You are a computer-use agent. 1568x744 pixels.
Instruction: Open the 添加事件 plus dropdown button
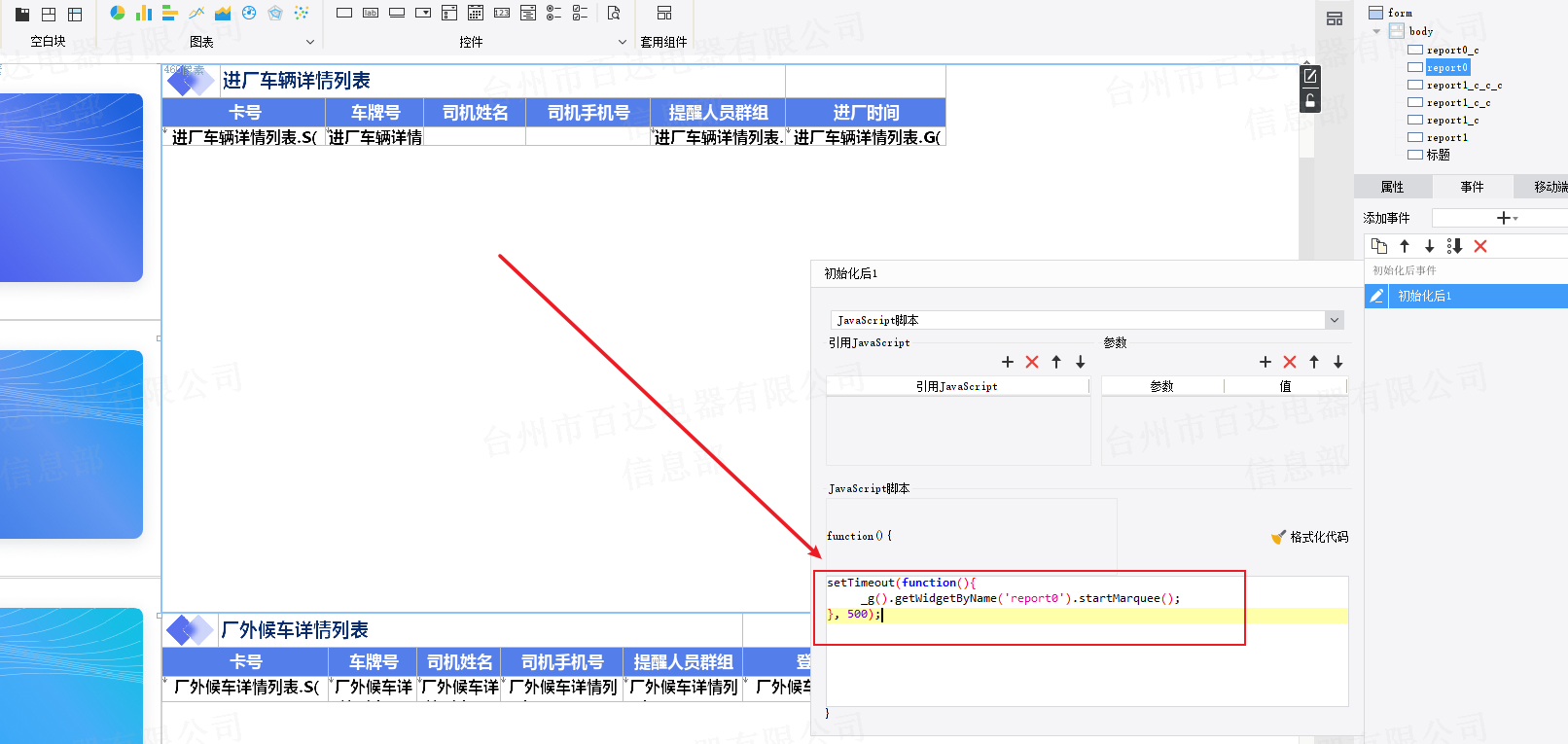point(1507,218)
